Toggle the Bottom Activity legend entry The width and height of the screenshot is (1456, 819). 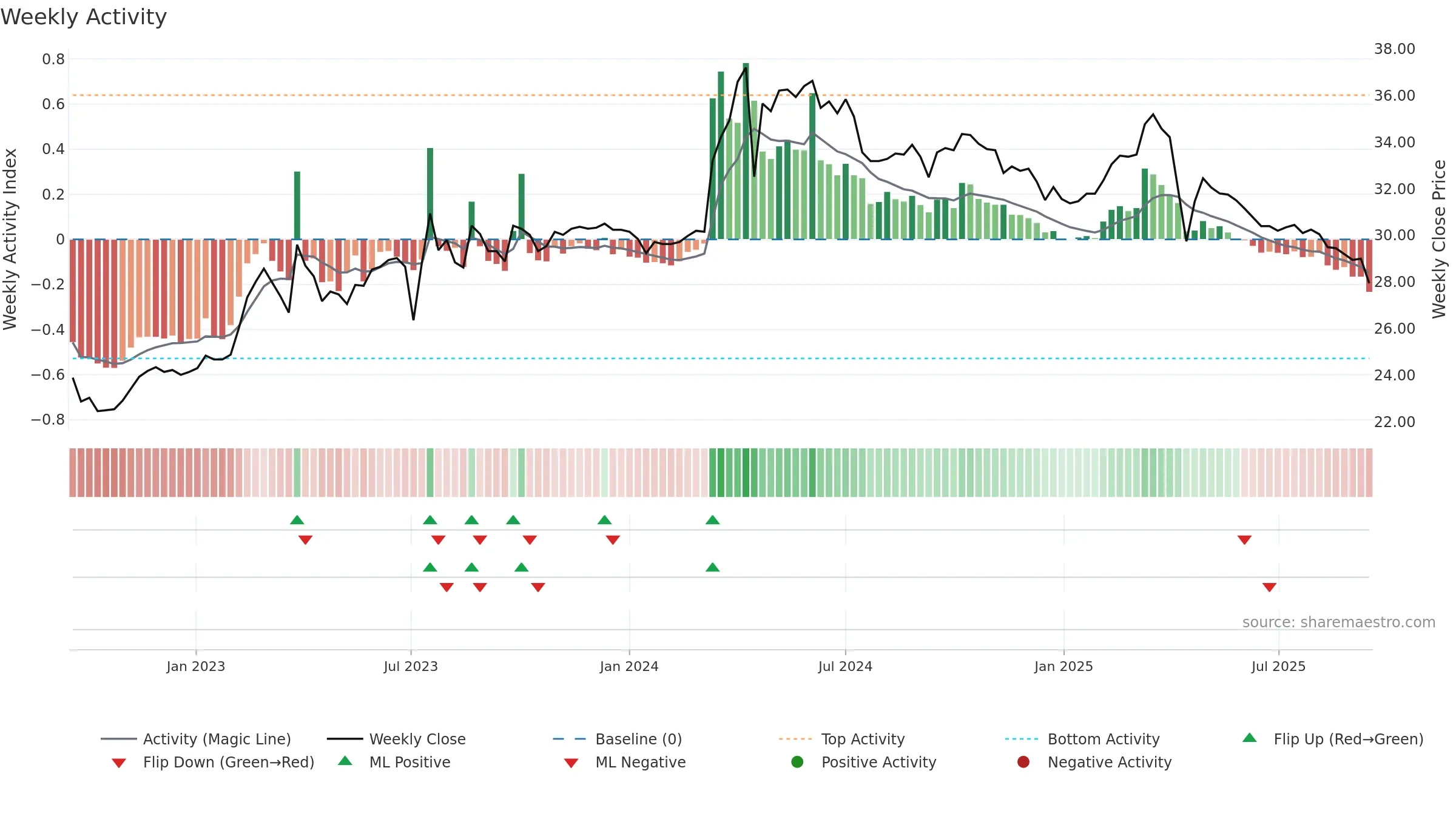1082,739
